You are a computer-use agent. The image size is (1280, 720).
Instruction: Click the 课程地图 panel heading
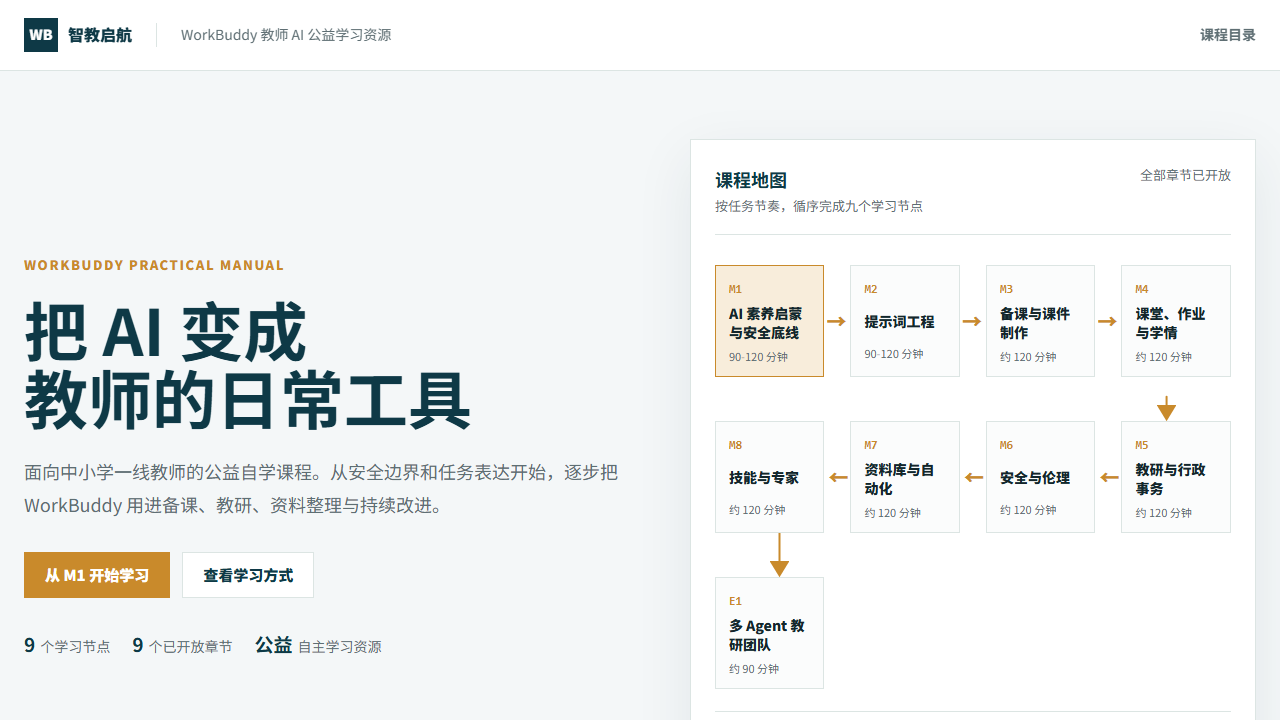pos(751,181)
